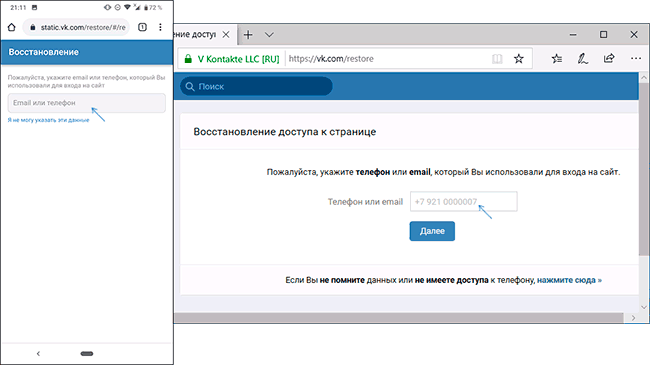The image size is (650, 365).
Task: Click the 'Восстановление' header on mobile page
Action: (44, 52)
